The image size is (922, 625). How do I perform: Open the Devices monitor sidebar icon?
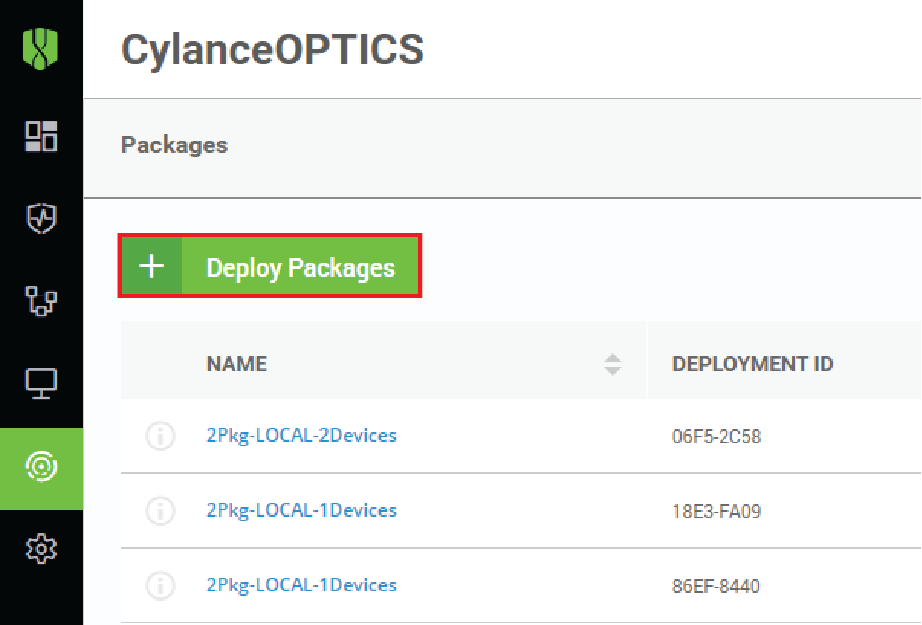pyautogui.click(x=41, y=383)
